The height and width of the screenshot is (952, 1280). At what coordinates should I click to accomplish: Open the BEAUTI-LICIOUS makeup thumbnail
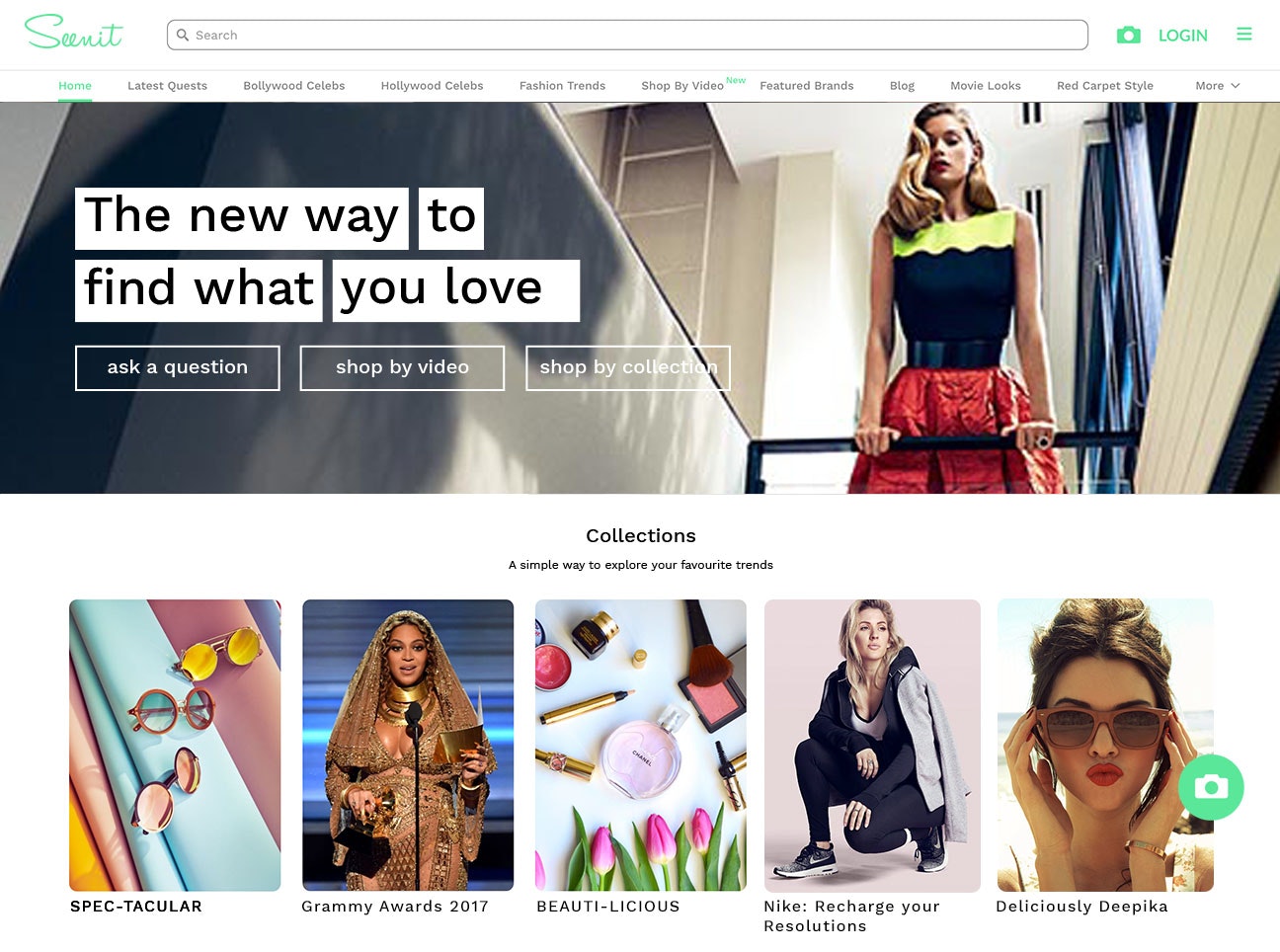pos(641,746)
